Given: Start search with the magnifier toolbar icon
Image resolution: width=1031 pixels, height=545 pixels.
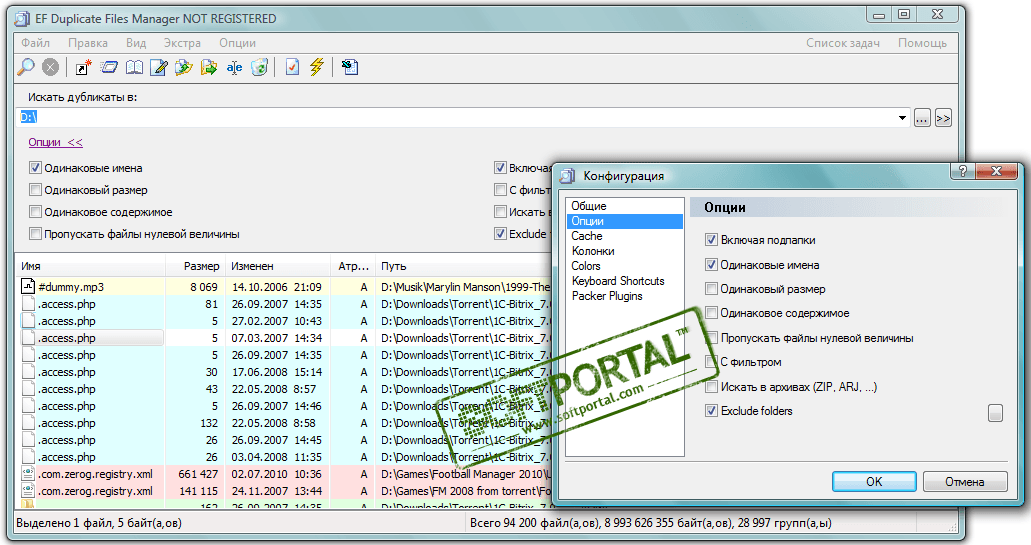Looking at the screenshot, I should [26, 67].
